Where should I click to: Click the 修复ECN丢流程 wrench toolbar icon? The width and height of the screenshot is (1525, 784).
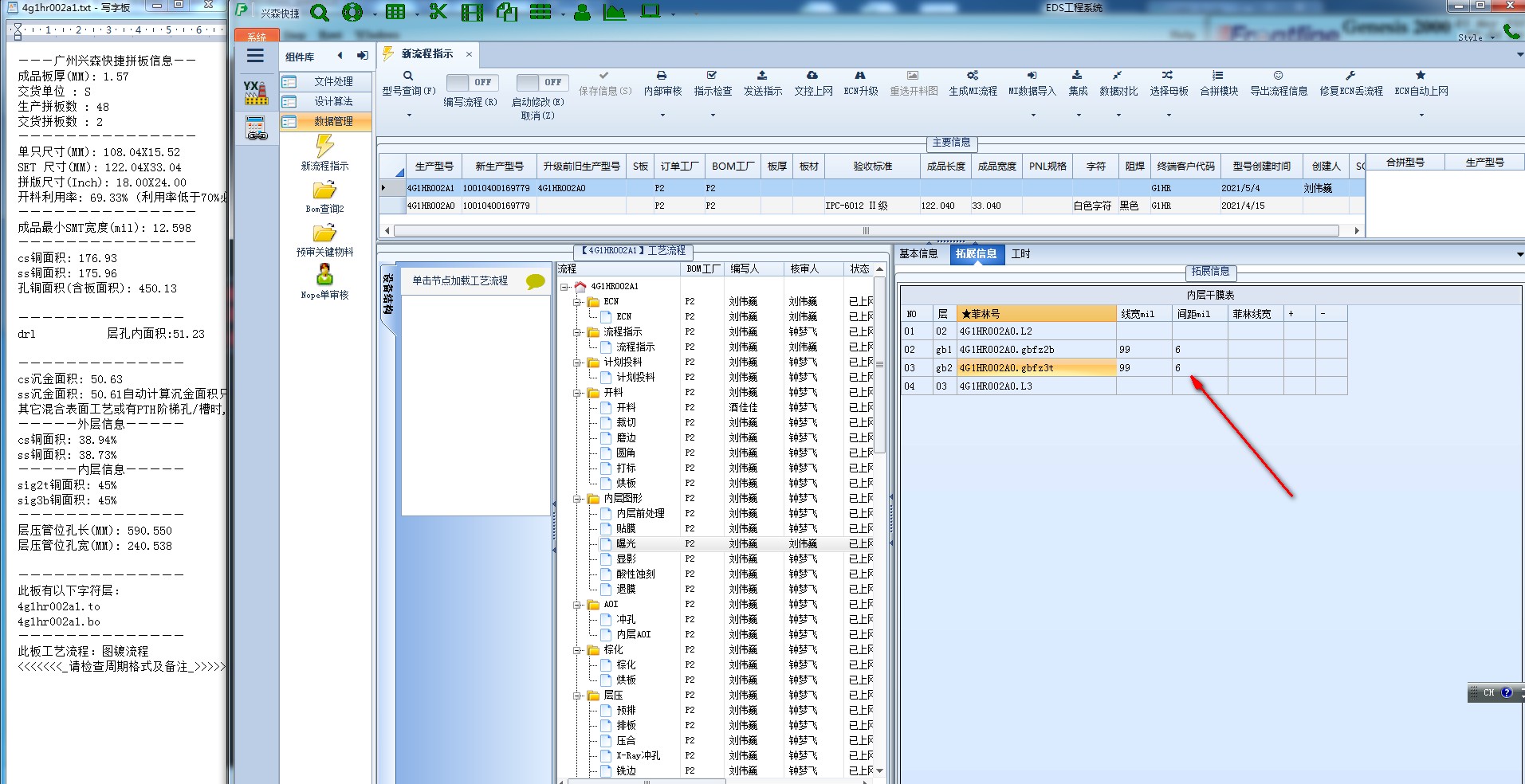pos(1350,76)
